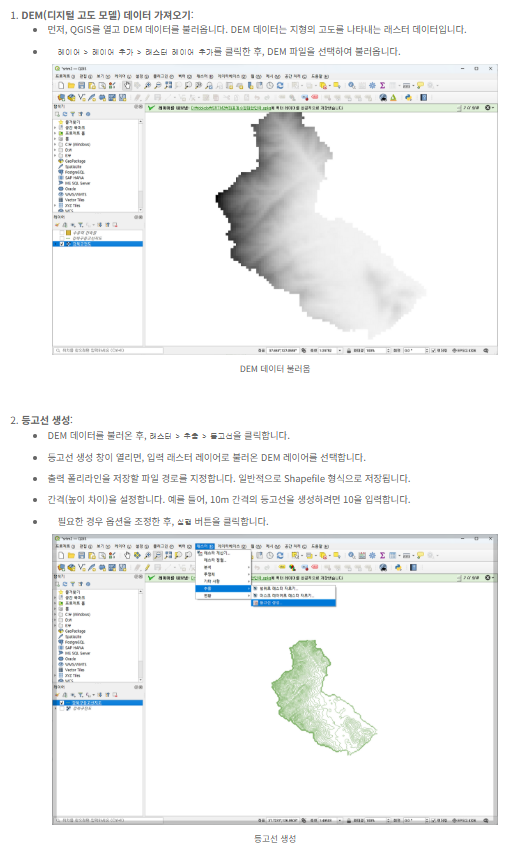This screenshot has height=844, width=514.
Task: Choose 마스크 레이어로 래스터 자르기 in contour screenshot
Action: point(293,595)
